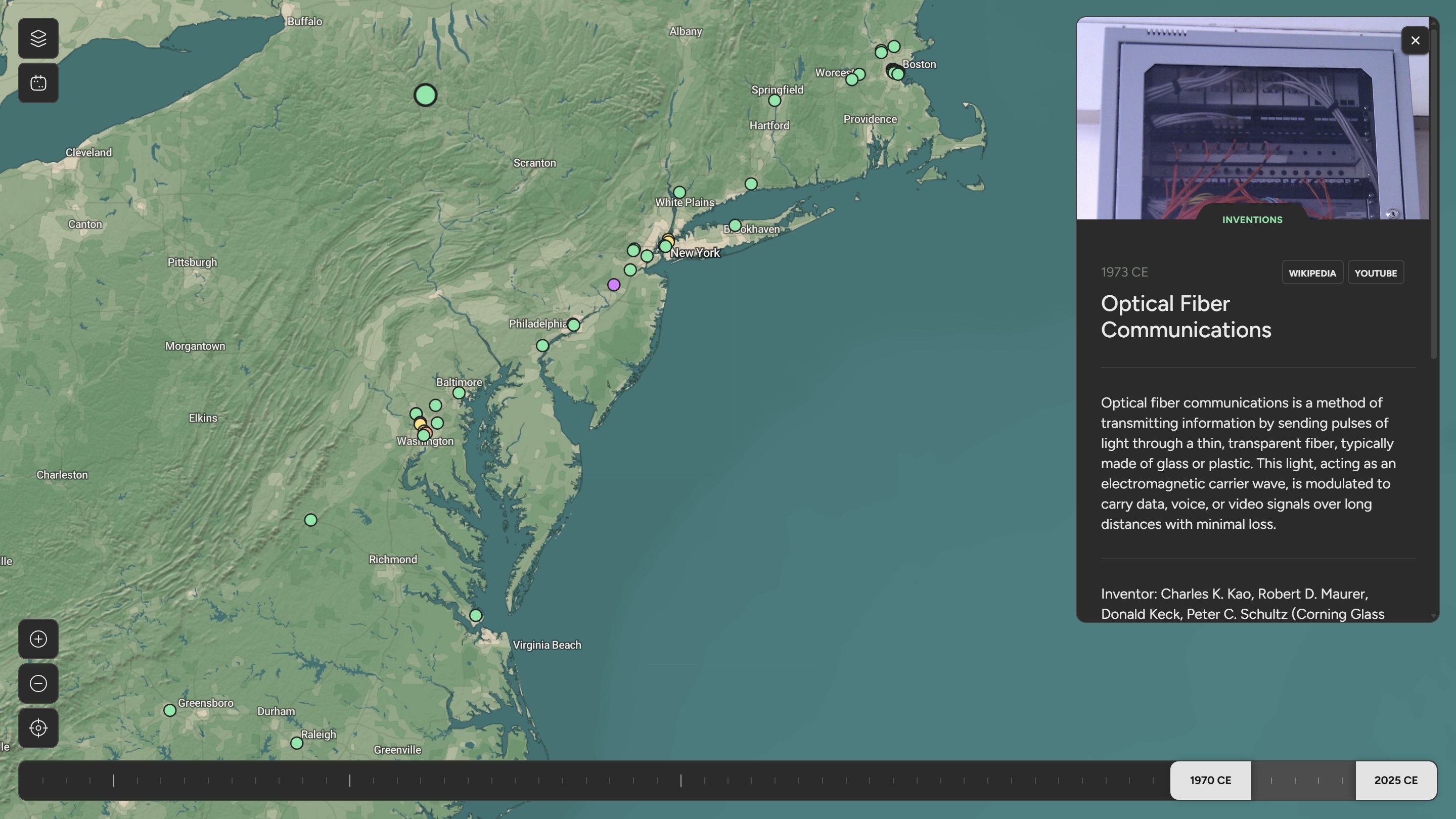Open the Wikipedia link

pos(1312,273)
